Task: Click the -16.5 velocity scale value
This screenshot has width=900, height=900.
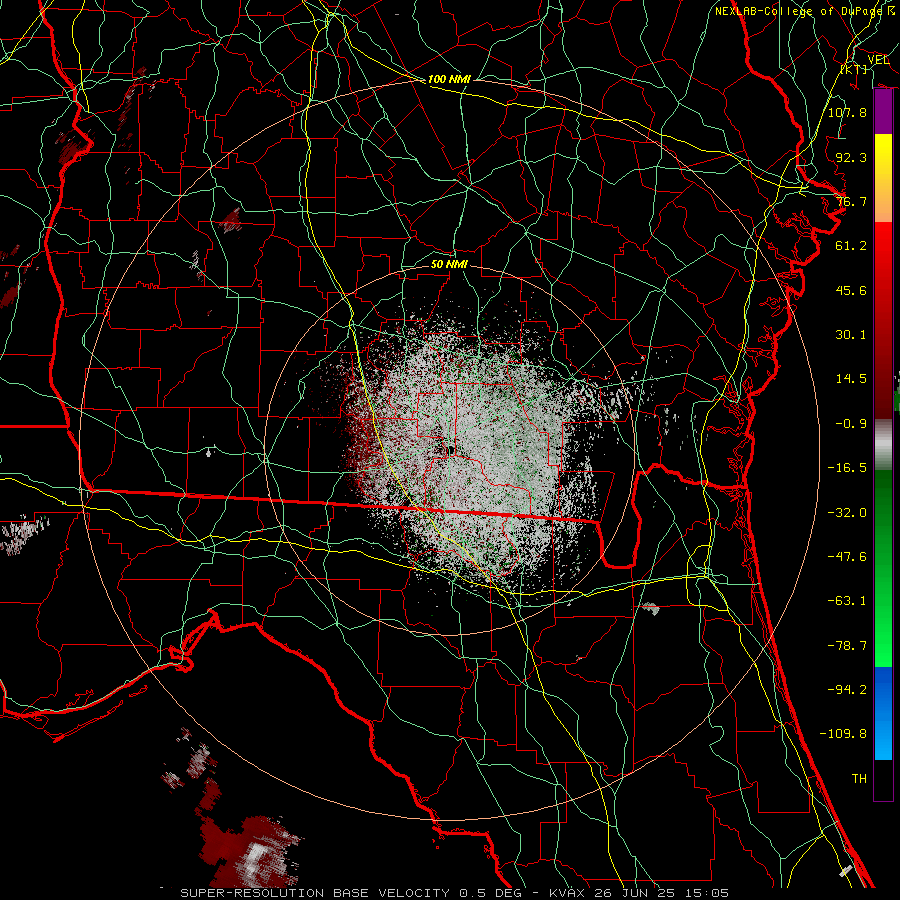Action: (847, 468)
